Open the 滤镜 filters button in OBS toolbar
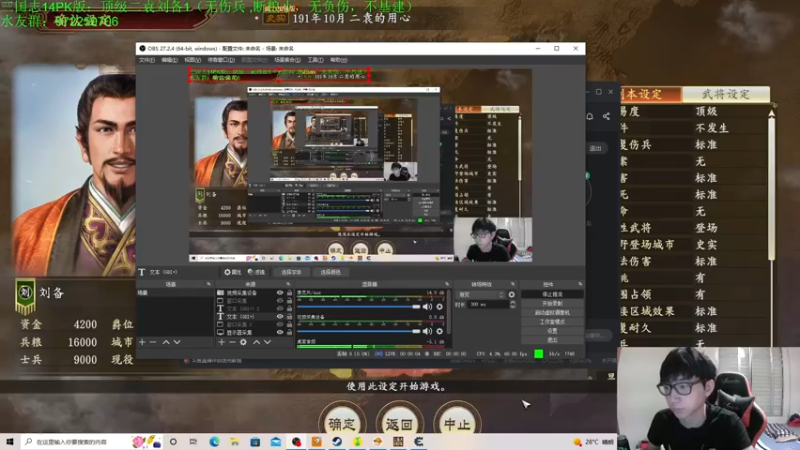 pyautogui.click(x=256, y=272)
